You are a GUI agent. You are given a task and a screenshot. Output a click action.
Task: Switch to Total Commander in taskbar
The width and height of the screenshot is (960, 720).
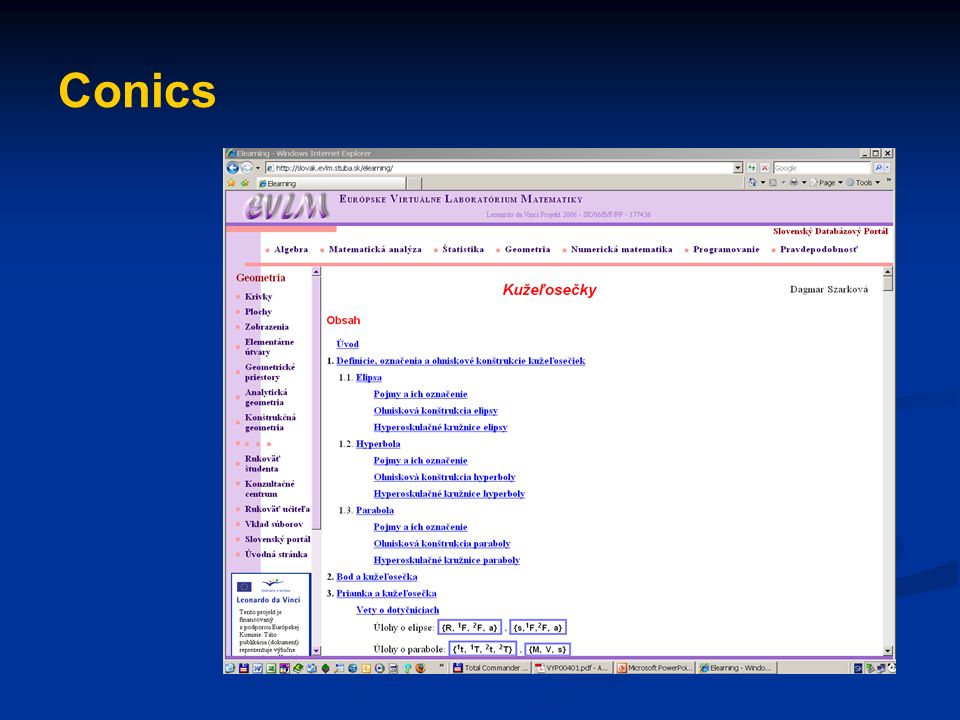point(490,668)
